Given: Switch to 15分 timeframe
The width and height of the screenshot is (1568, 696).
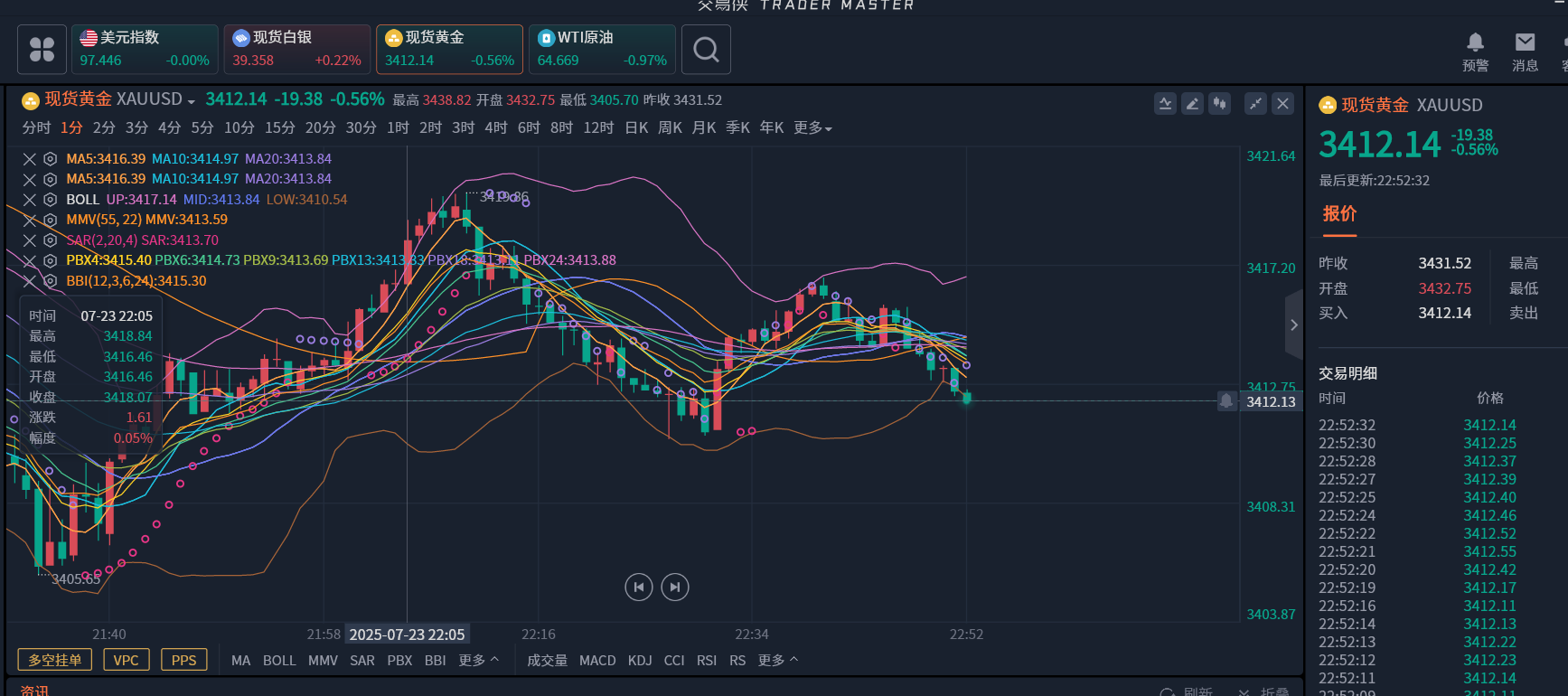Looking at the screenshot, I should 279,128.
